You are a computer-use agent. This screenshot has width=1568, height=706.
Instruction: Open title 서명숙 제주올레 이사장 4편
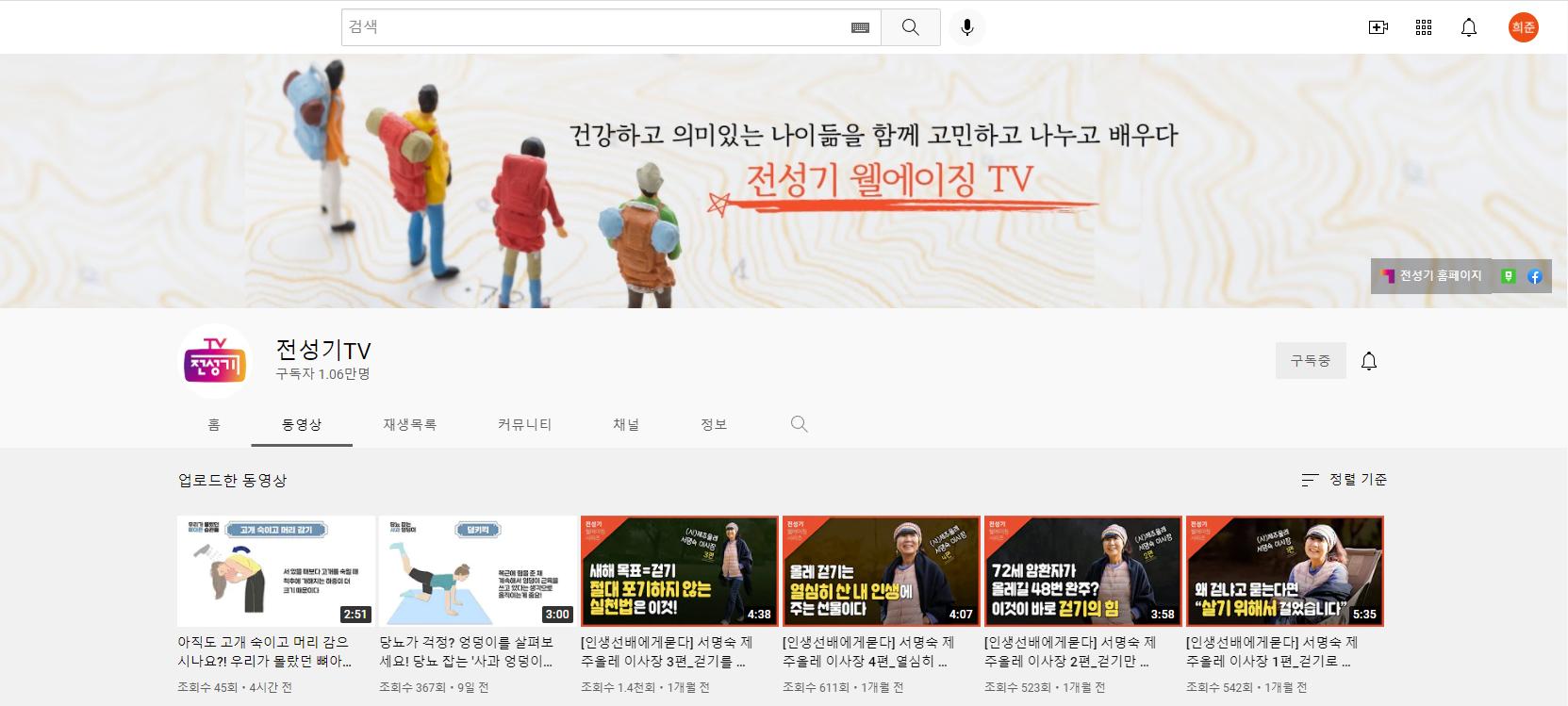(868, 651)
